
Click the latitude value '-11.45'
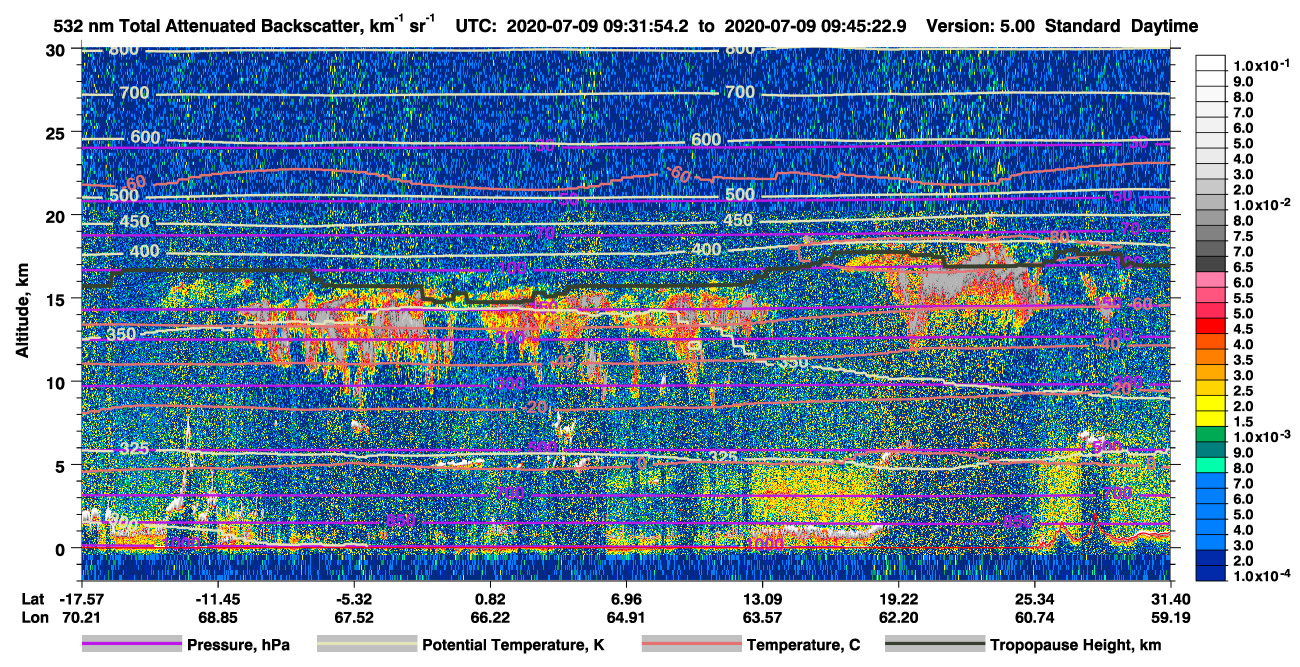click(217, 598)
